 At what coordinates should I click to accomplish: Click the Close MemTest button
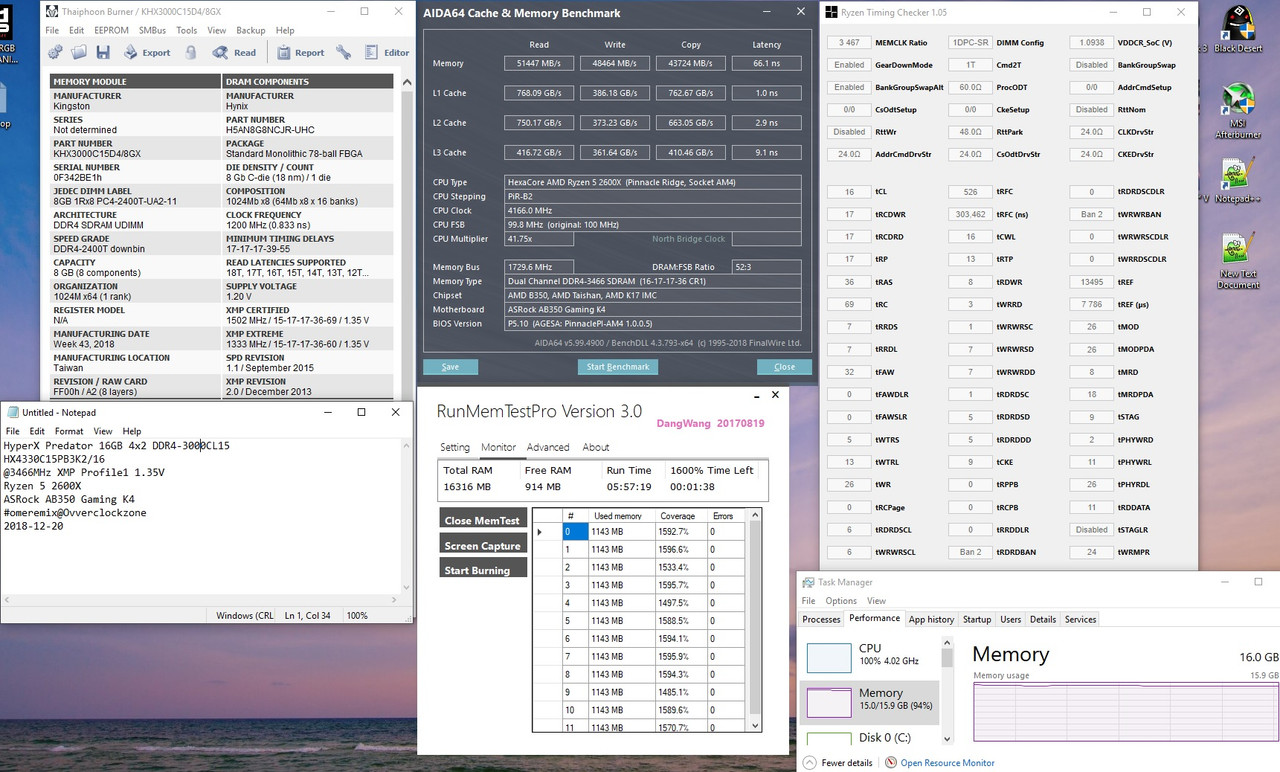point(483,520)
